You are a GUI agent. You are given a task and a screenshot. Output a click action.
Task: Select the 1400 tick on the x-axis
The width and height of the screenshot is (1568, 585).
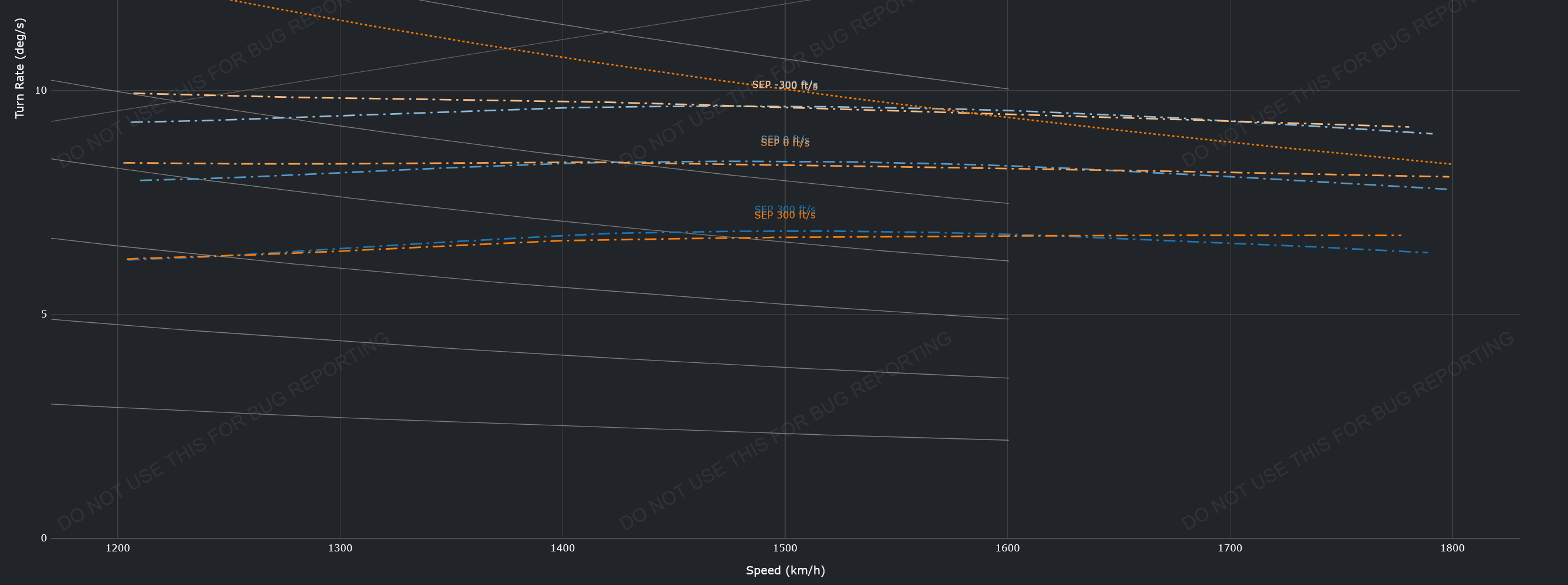click(x=563, y=548)
